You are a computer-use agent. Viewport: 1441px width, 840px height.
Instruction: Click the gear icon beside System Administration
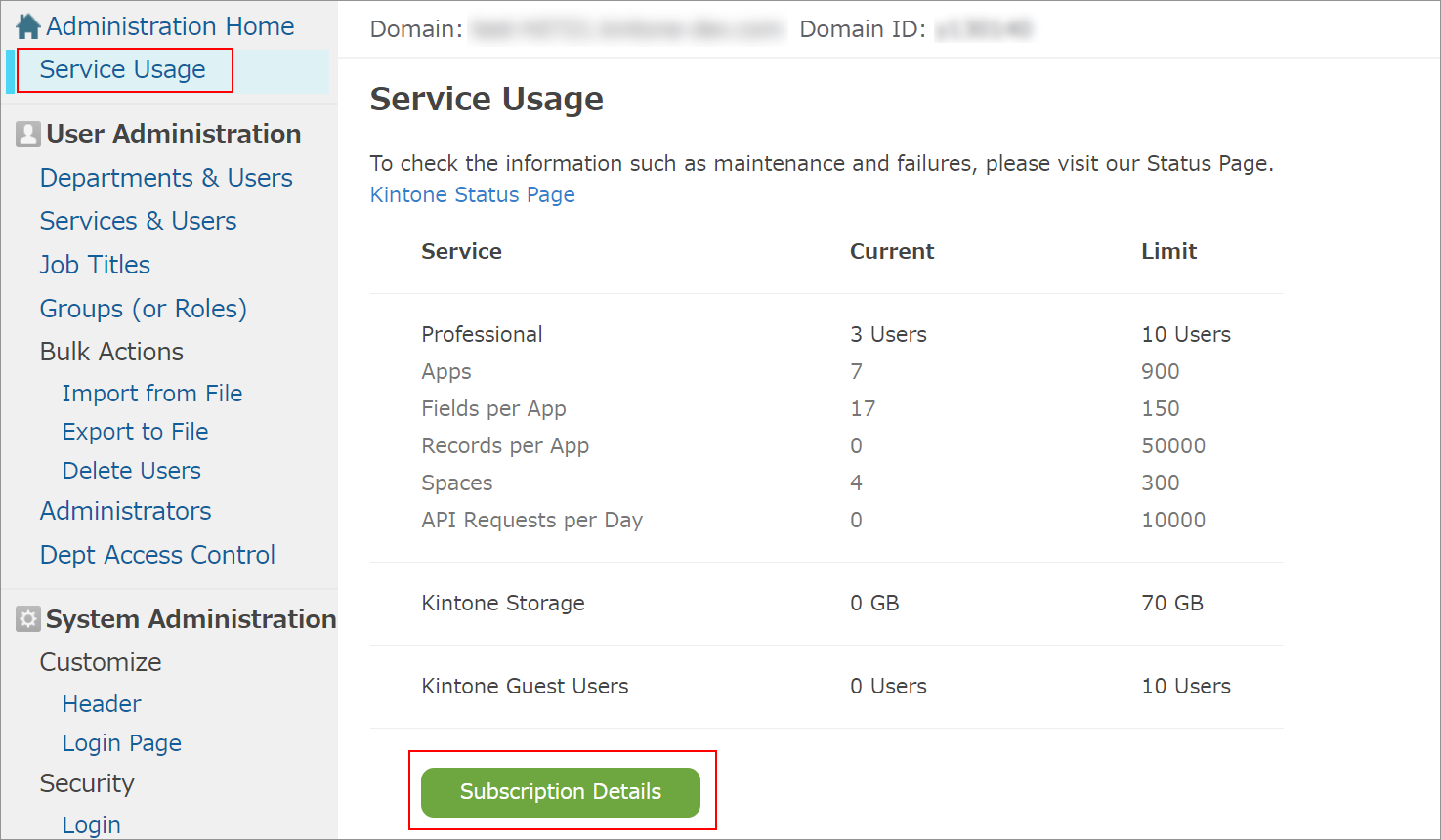27,618
